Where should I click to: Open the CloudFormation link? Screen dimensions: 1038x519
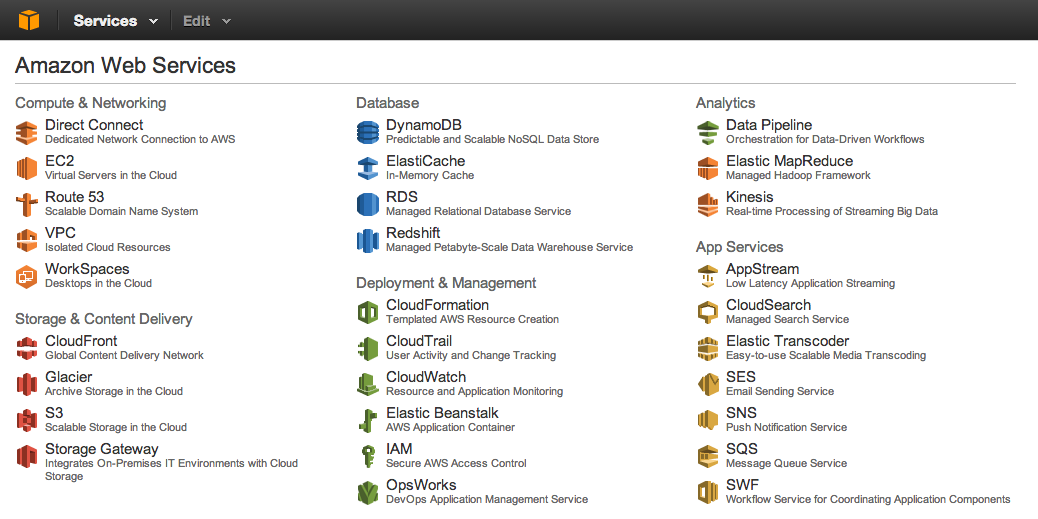point(438,305)
